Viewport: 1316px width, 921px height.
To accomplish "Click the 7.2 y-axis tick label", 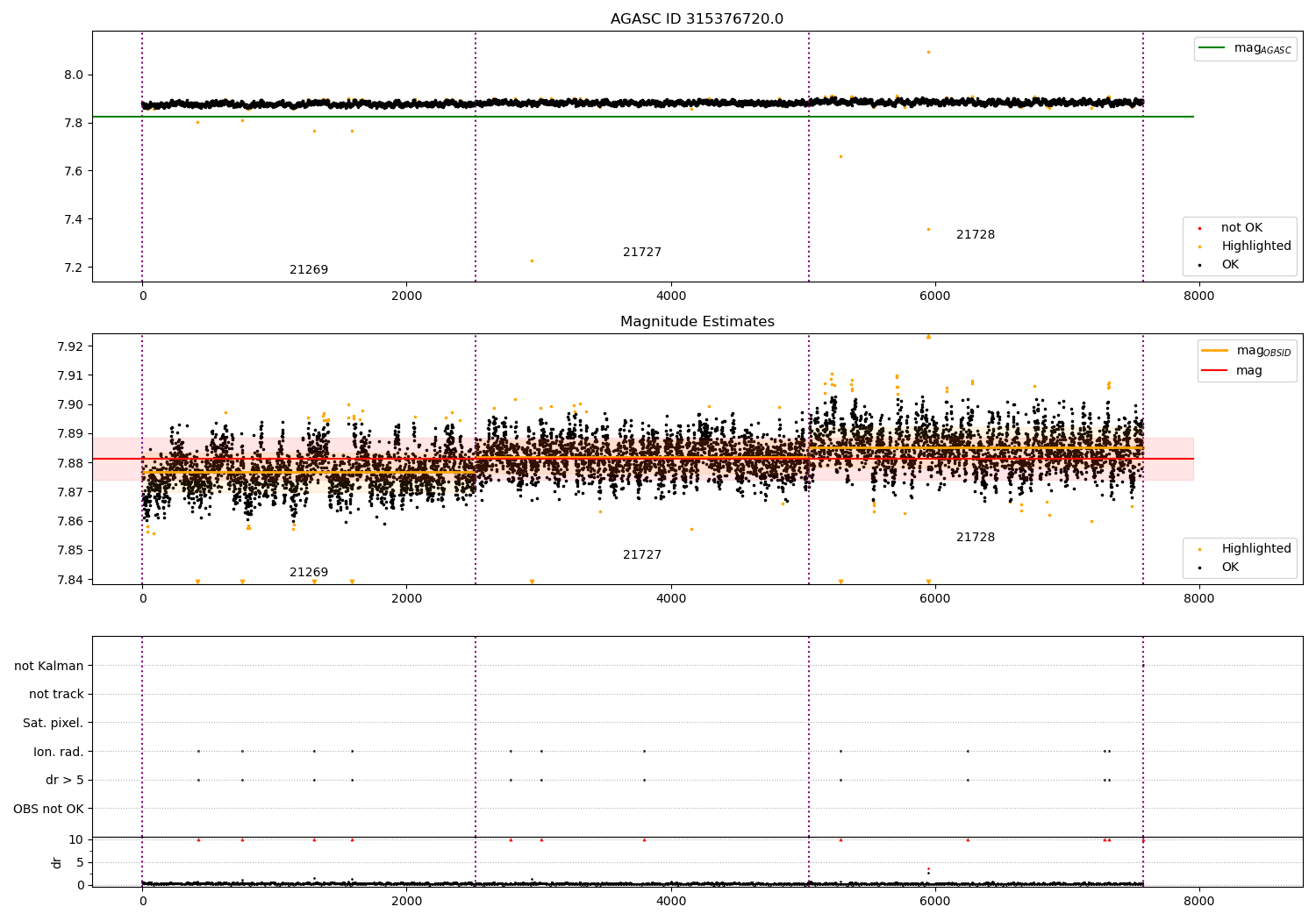I will pyautogui.click(x=74, y=268).
